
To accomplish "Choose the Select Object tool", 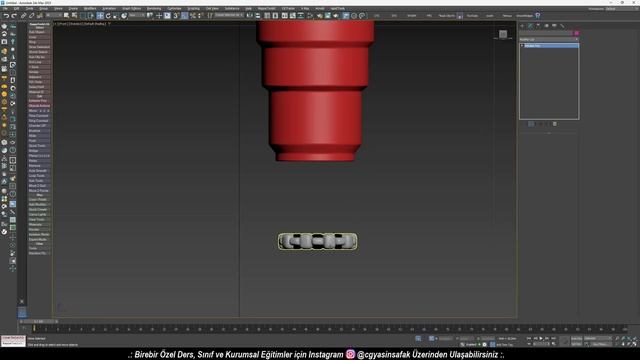I will tap(66, 16).
